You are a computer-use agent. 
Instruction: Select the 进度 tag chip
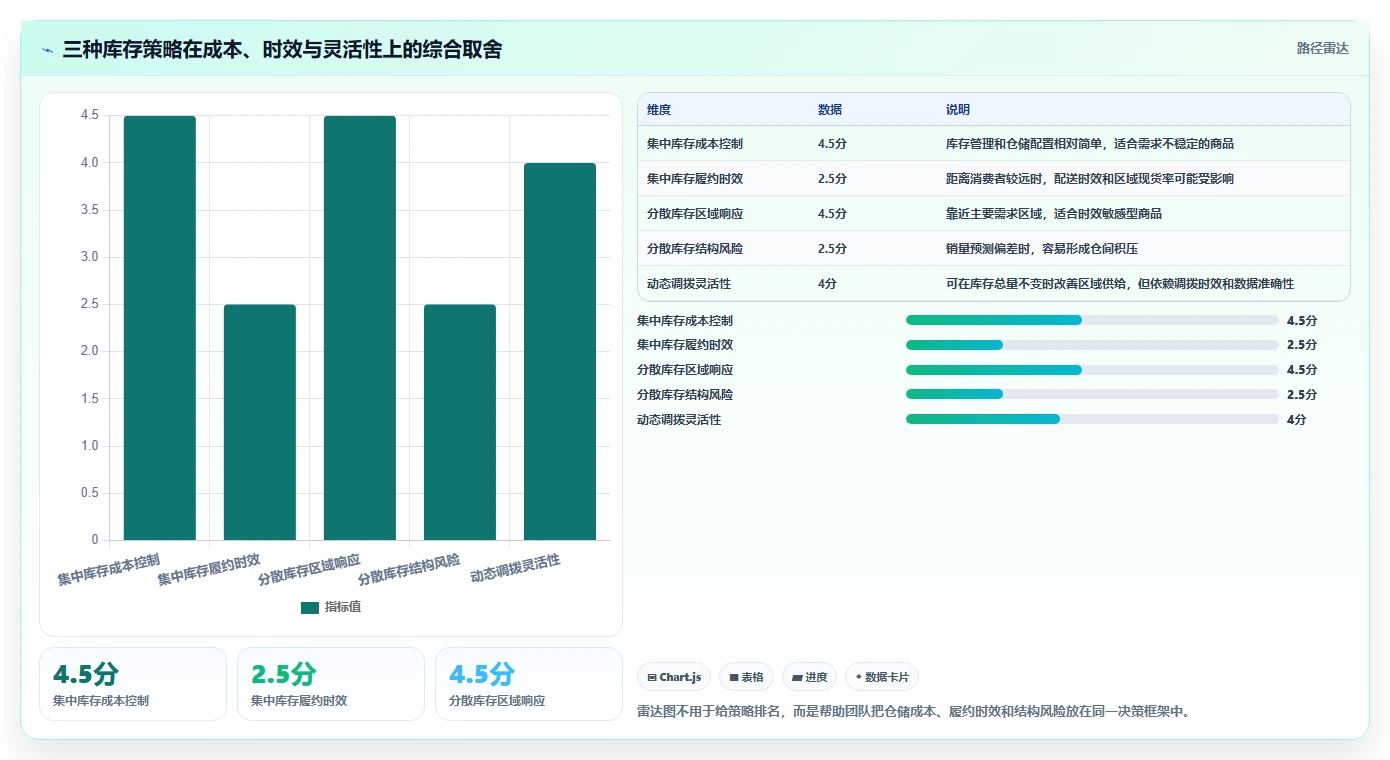809,677
